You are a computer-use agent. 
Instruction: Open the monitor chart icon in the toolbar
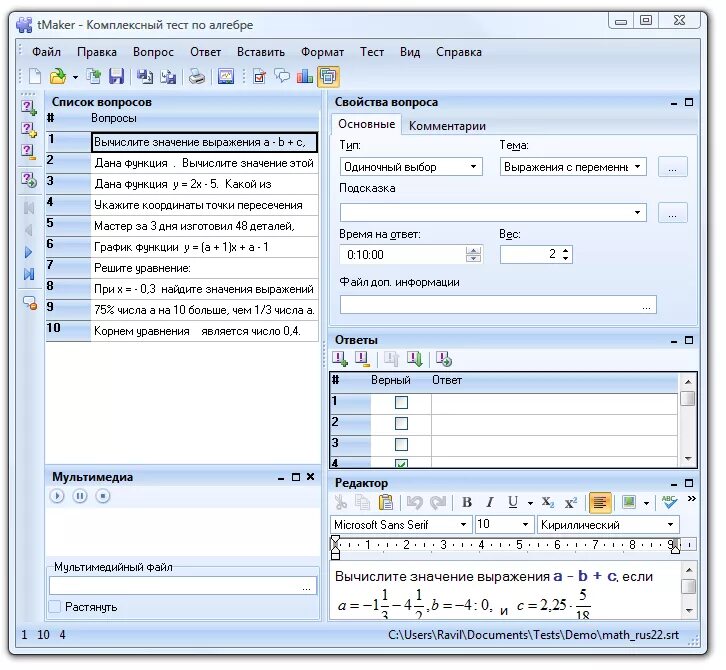tap(226, 76)
